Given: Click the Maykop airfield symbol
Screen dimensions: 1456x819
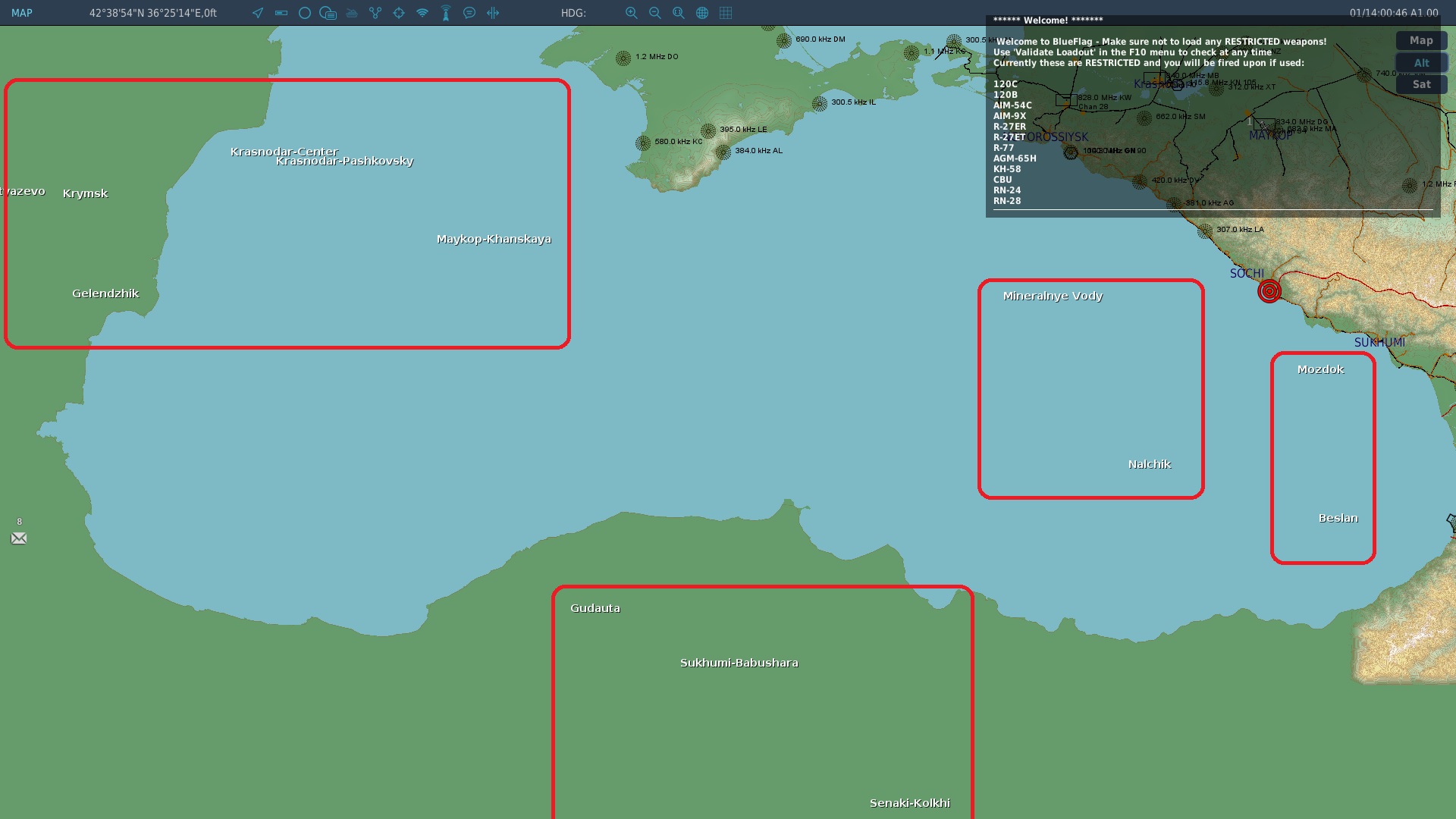Looking at the screenshot, I should pyautogui.click(x=1264, y=124).
